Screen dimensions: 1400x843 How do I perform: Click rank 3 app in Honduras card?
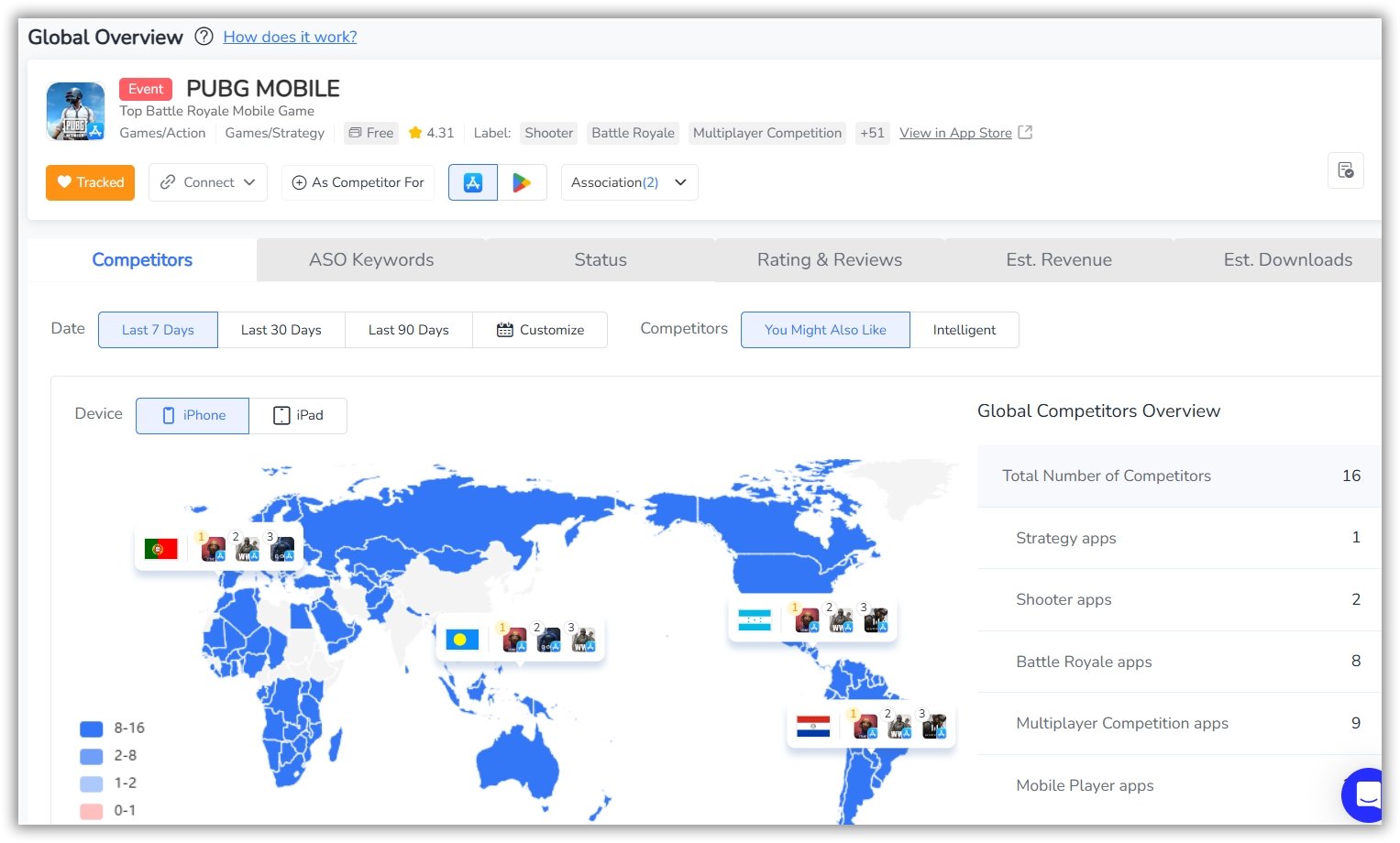coord(876,619)
